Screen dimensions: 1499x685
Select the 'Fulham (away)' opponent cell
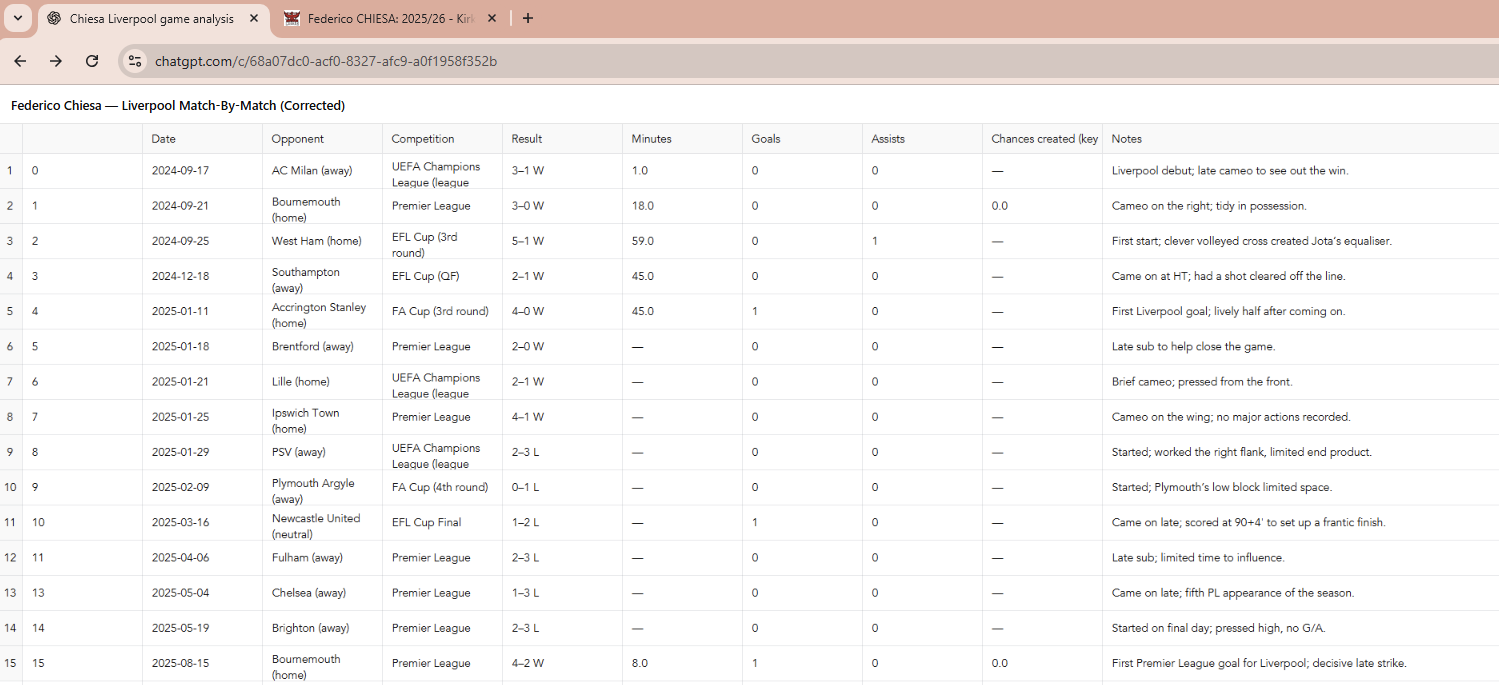point(322,557)
